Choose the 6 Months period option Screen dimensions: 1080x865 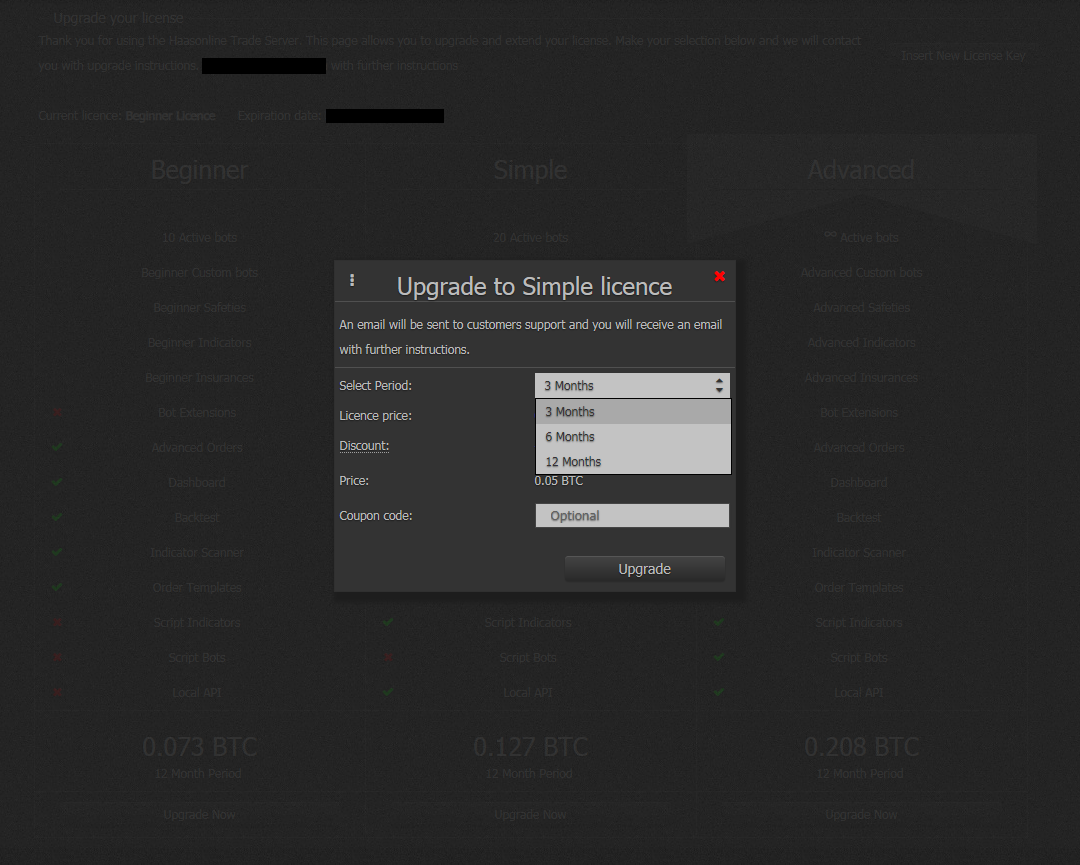(633, 437)
